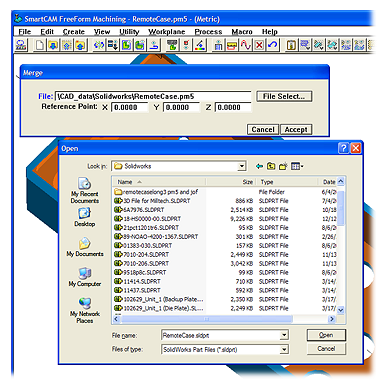Click the File Select... button
Screen dimensions: 392x386
(284, 96)
